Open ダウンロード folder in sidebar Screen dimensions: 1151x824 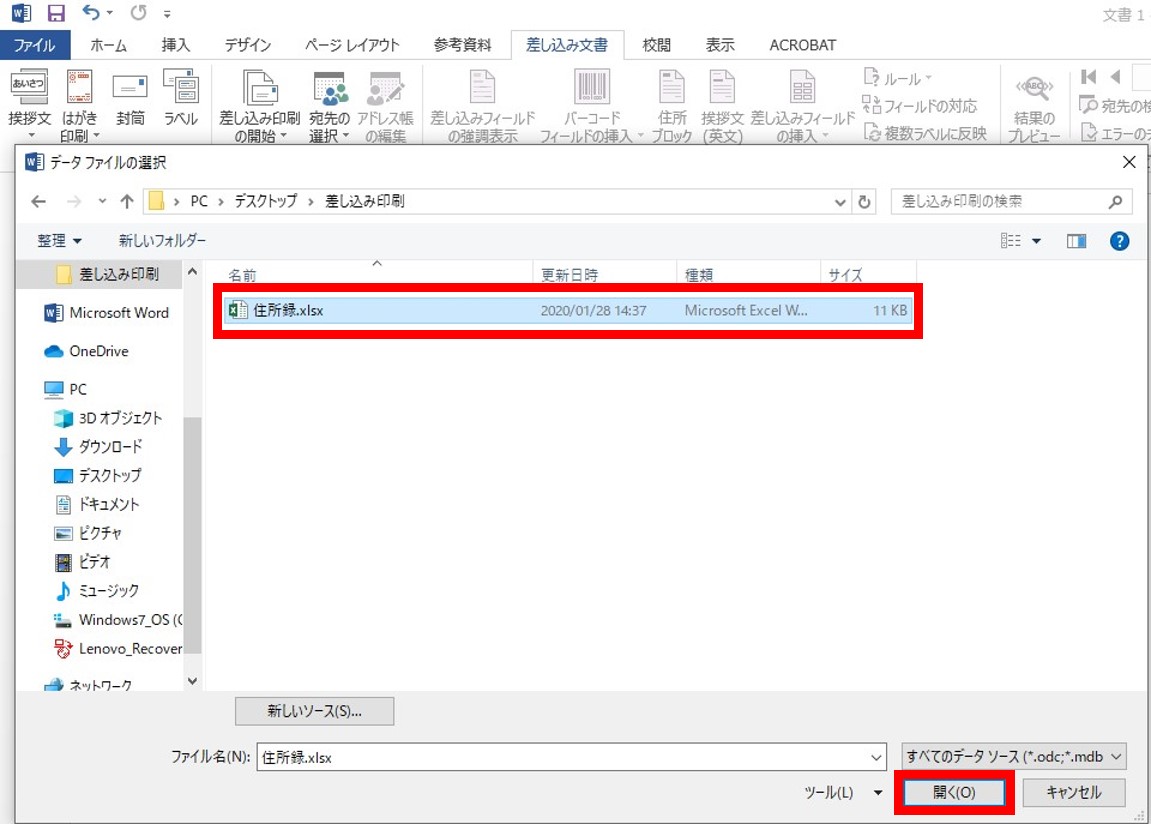click(98, 447)
